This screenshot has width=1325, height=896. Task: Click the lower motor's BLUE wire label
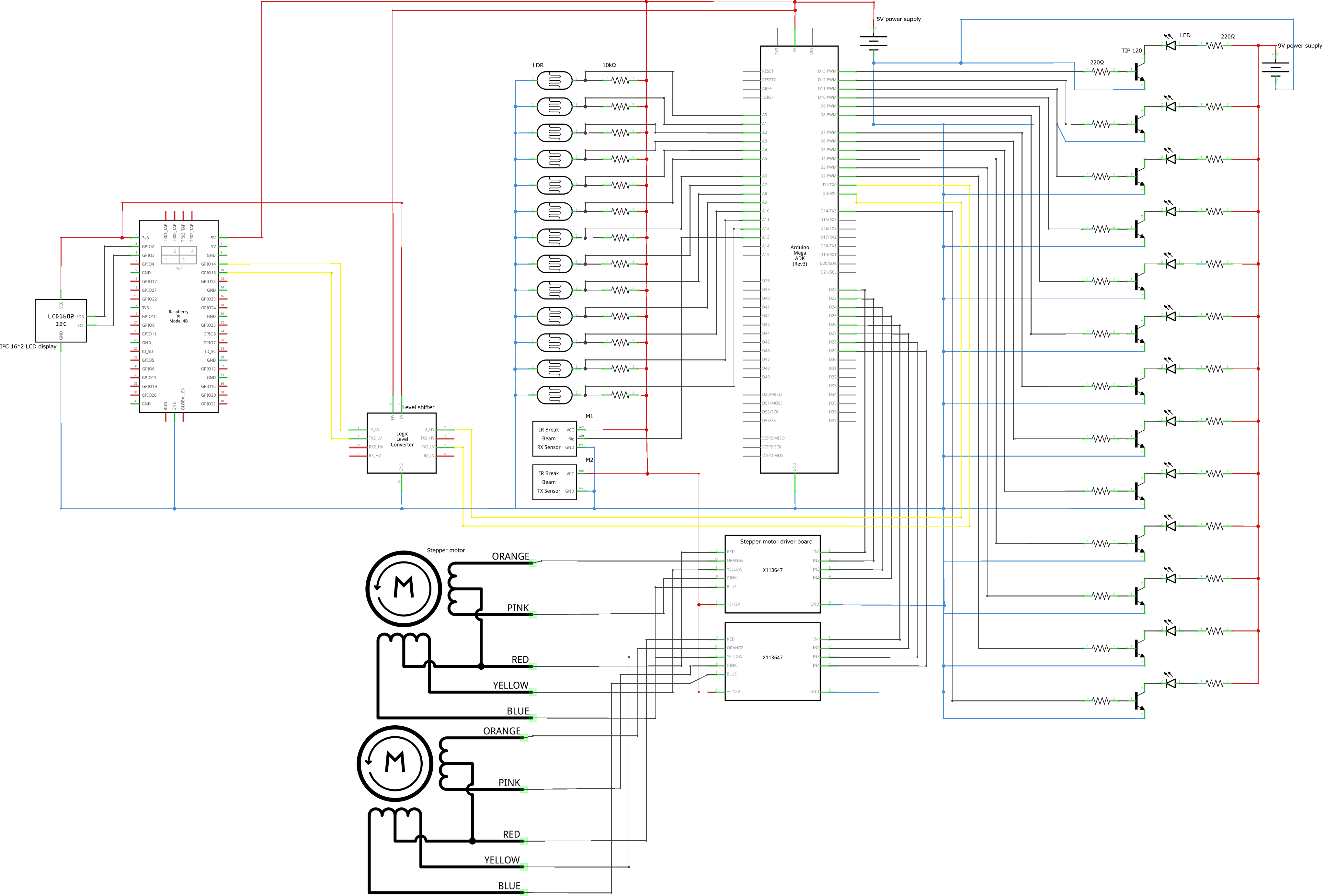509,886
